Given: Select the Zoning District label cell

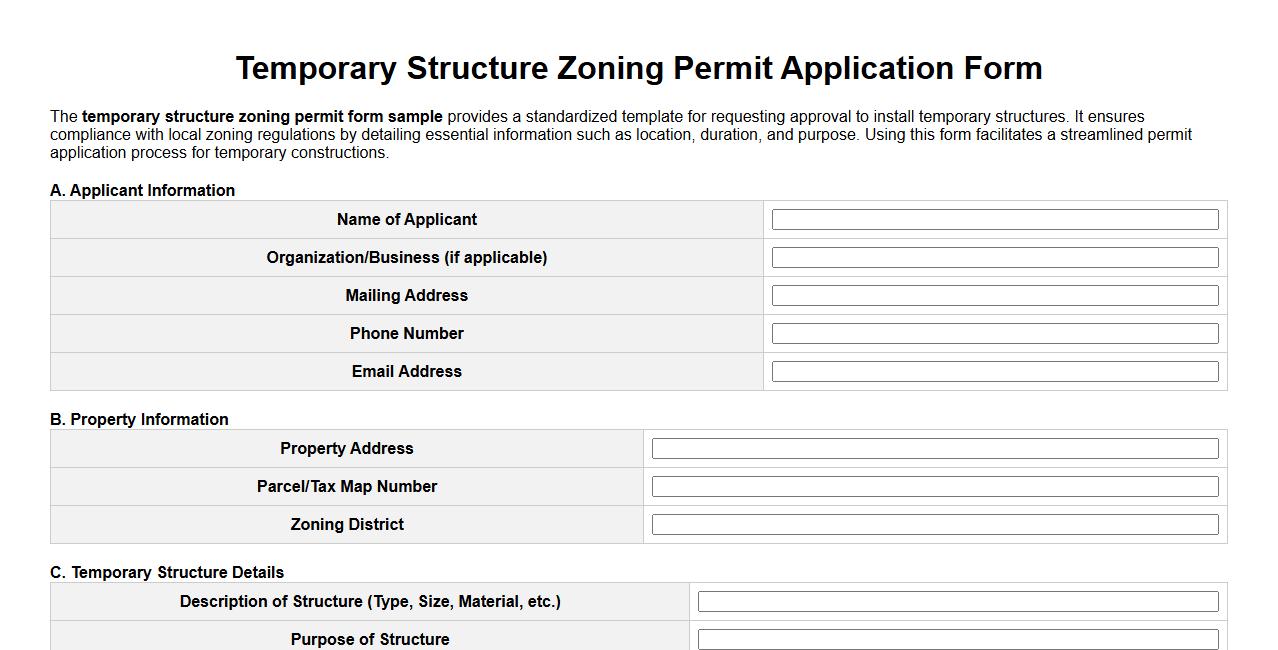Looking at the screenshot, I should click(x=346, y=524).
